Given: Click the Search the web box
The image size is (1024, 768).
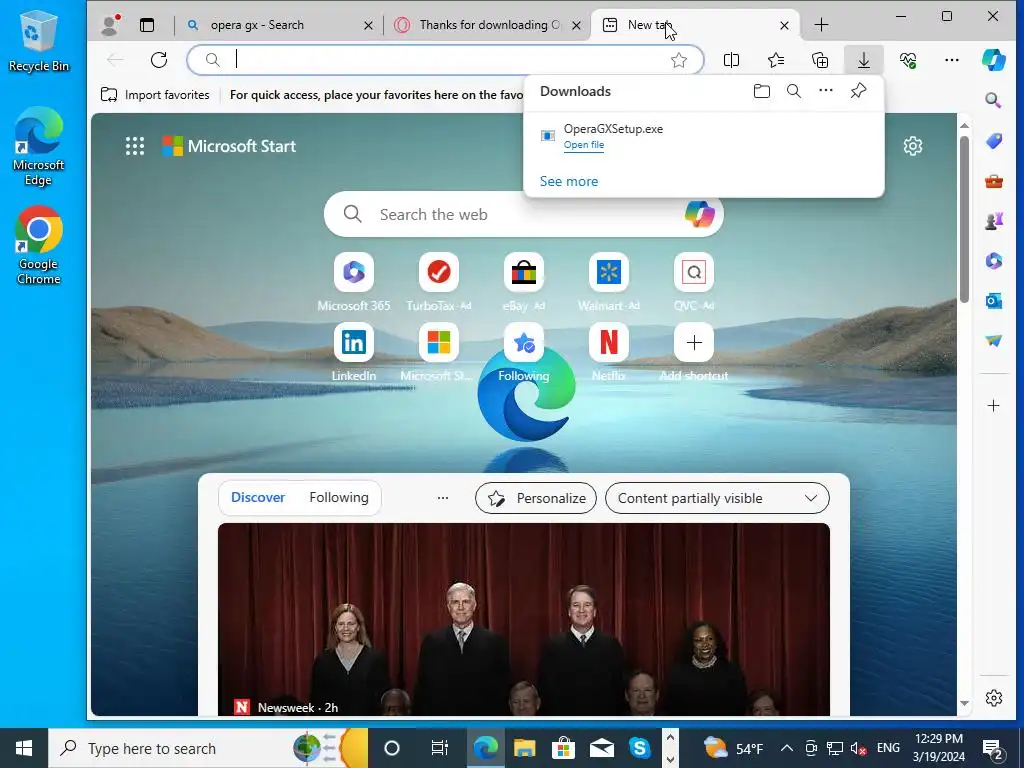Looking at the screenshot, I should (x=524, y=214).
